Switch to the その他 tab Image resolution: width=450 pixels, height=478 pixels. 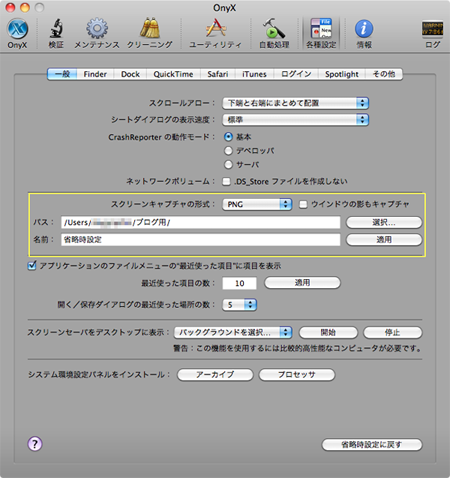(384, 74)
